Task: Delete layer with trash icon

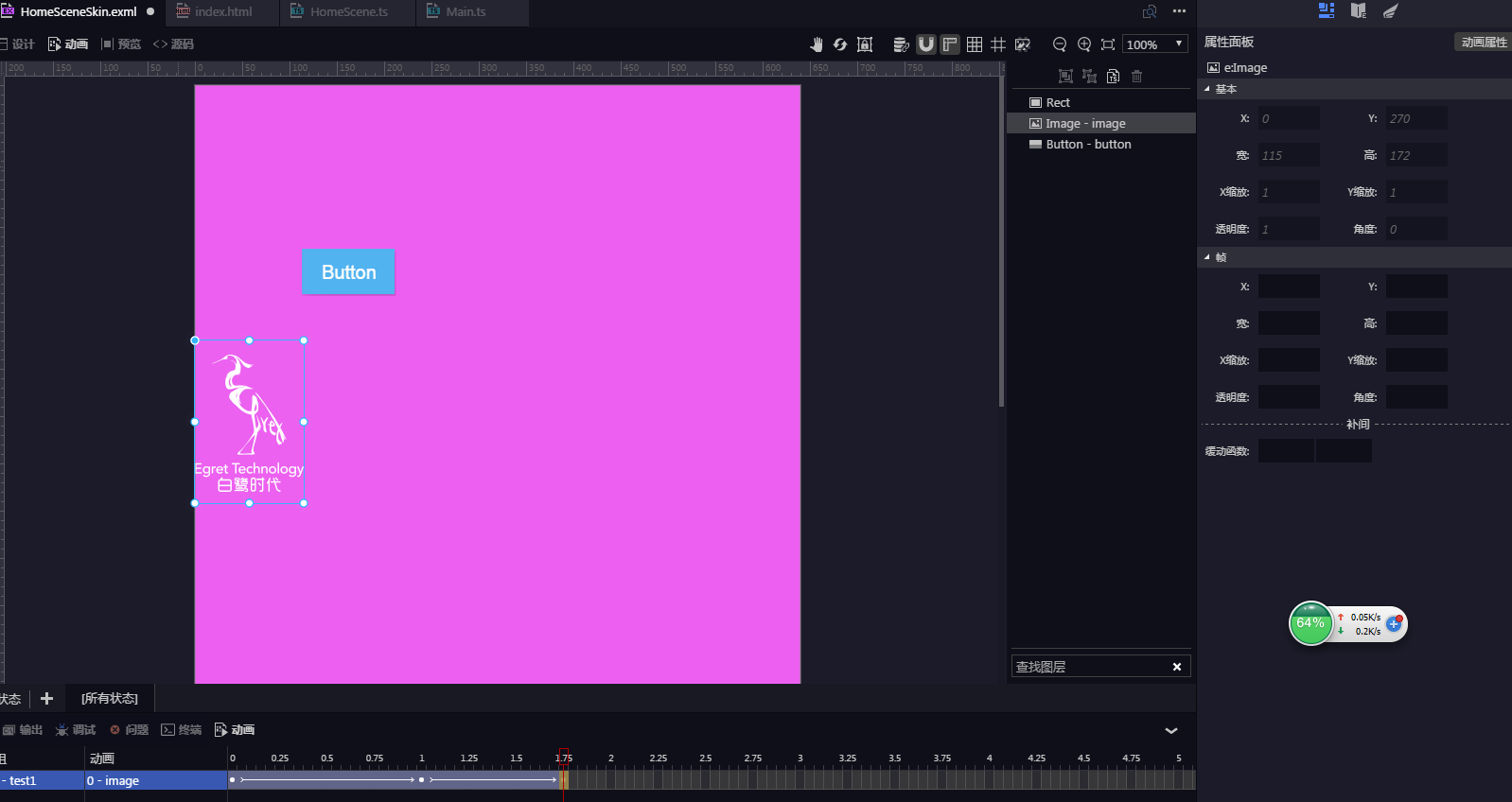Action: pos(1137,76)
